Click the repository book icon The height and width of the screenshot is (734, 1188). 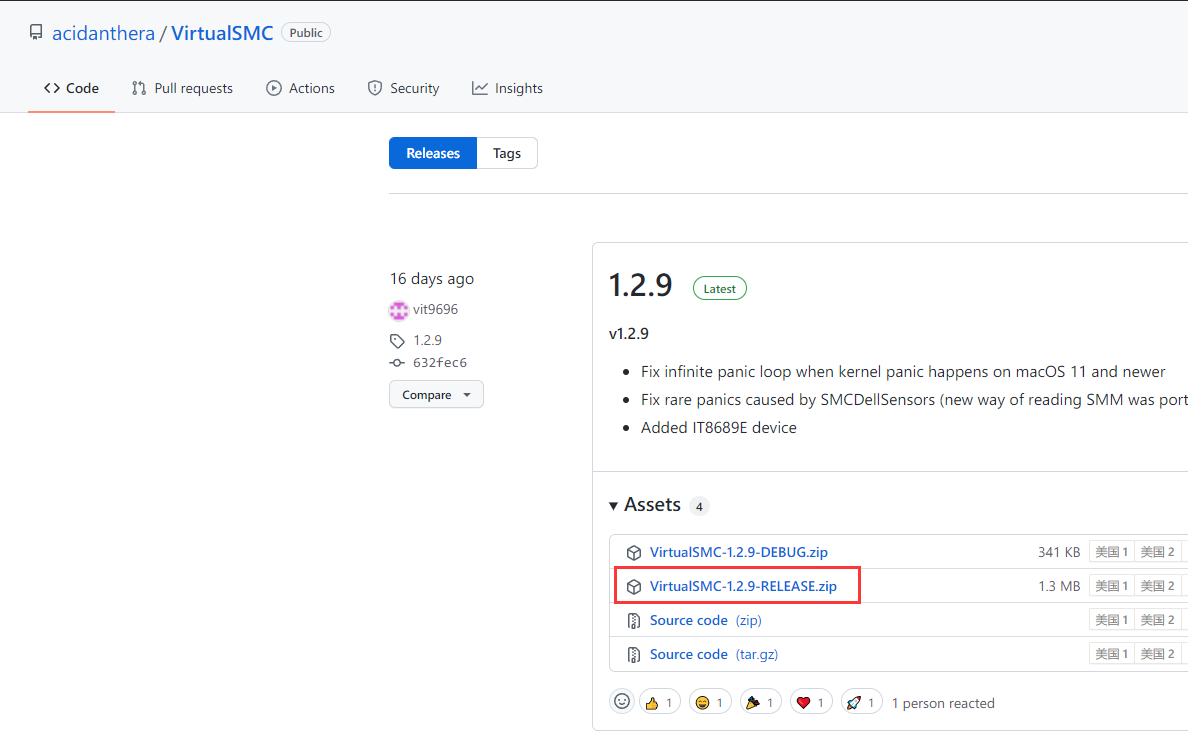pyautogui.click(x=36, y=33)
